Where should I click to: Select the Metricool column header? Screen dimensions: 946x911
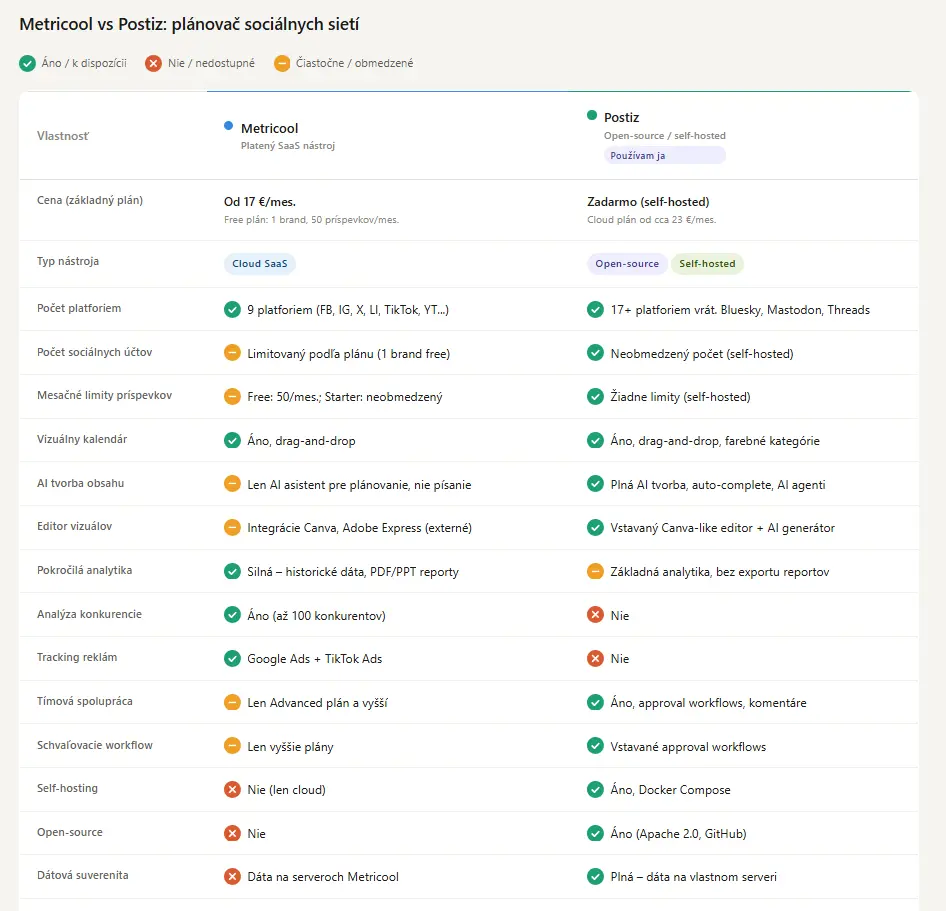269,128
